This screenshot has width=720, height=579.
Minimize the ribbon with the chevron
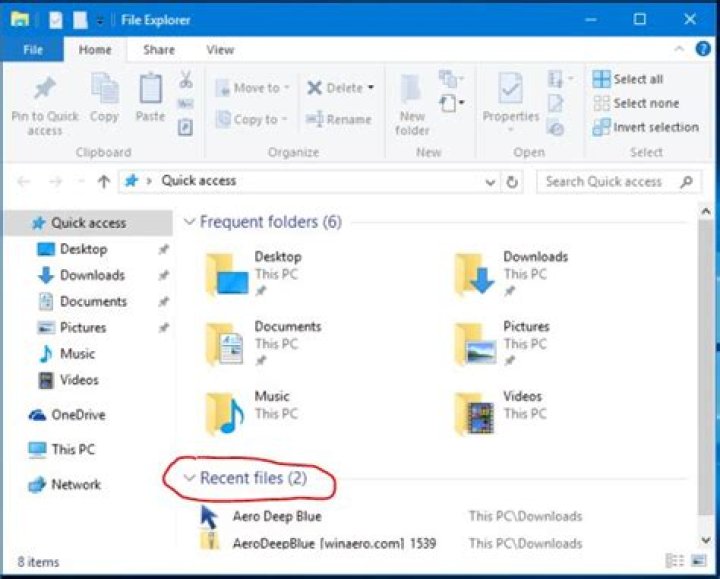[679, 49]
